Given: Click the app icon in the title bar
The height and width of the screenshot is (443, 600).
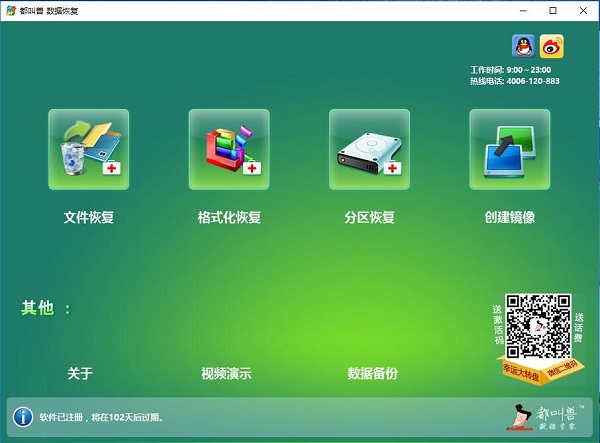Looking at the screenshot, I should [x=10, y=10].
